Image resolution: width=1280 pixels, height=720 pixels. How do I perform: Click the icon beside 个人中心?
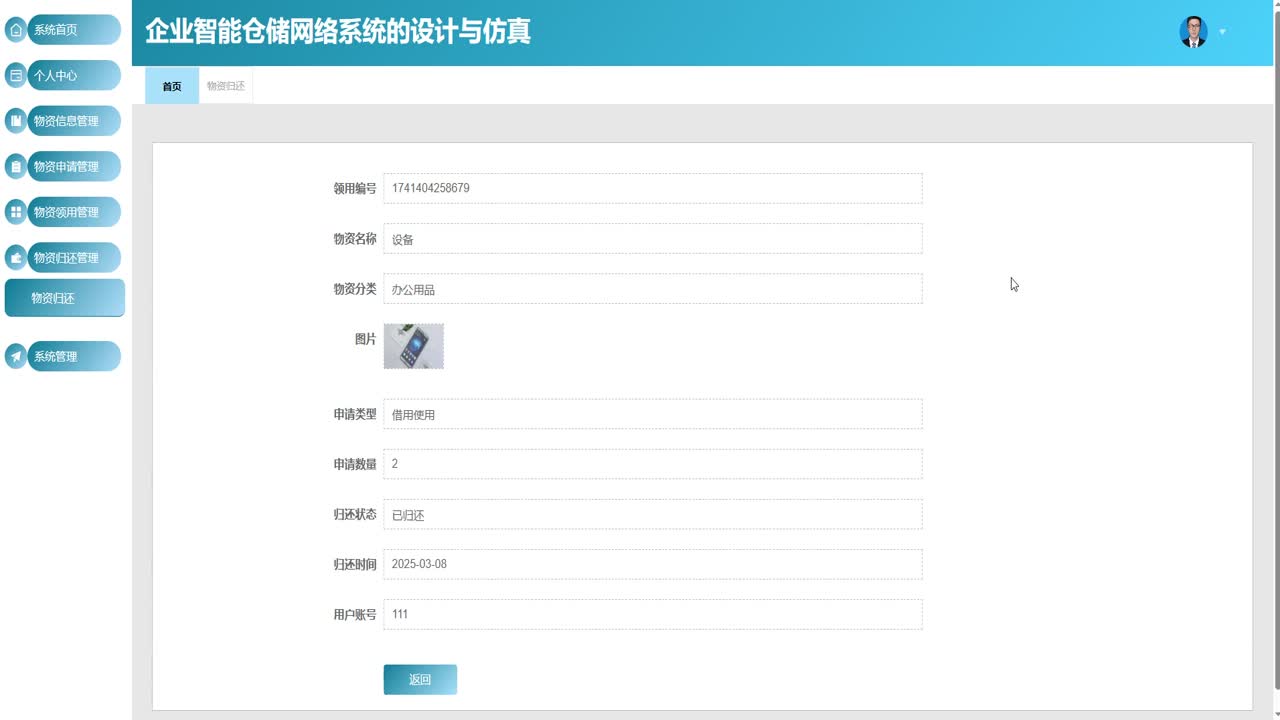[16, 75]
